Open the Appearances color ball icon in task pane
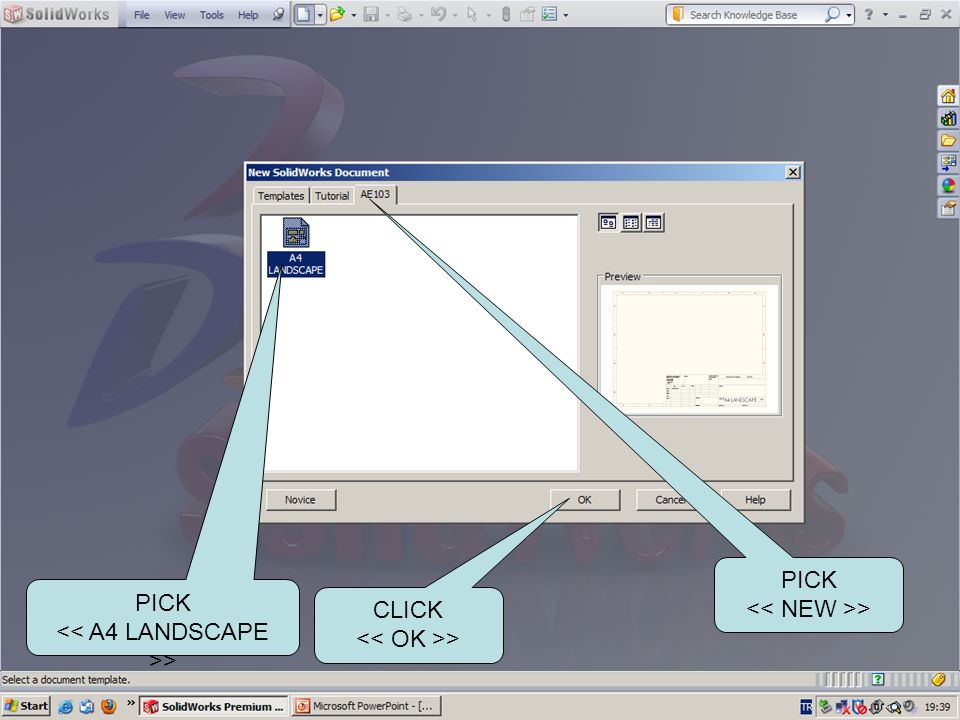Viewport: 960px width, 720px height. 948,186
